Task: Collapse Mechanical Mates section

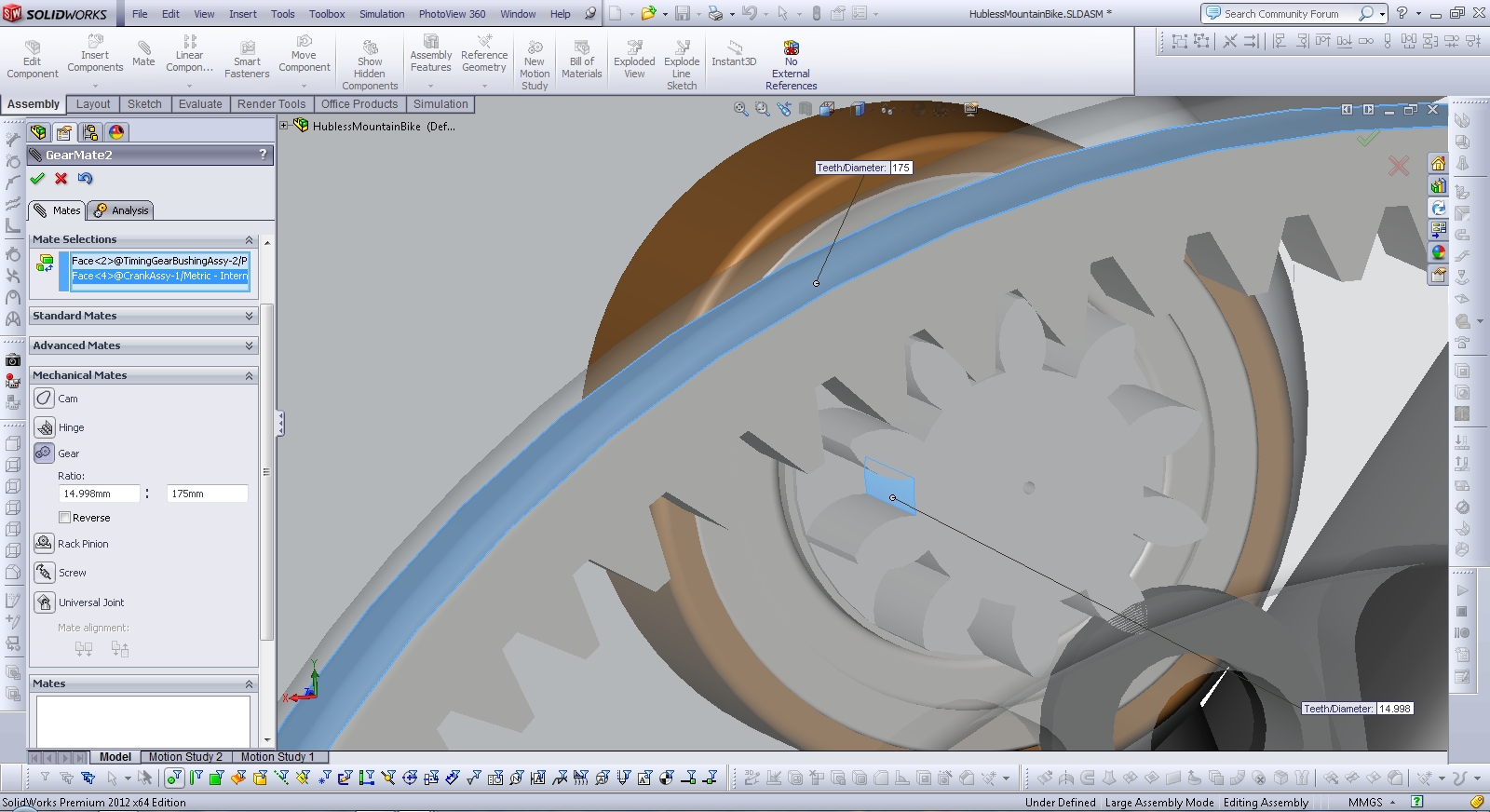Action: pyautogui.click(x=249, y=375)
